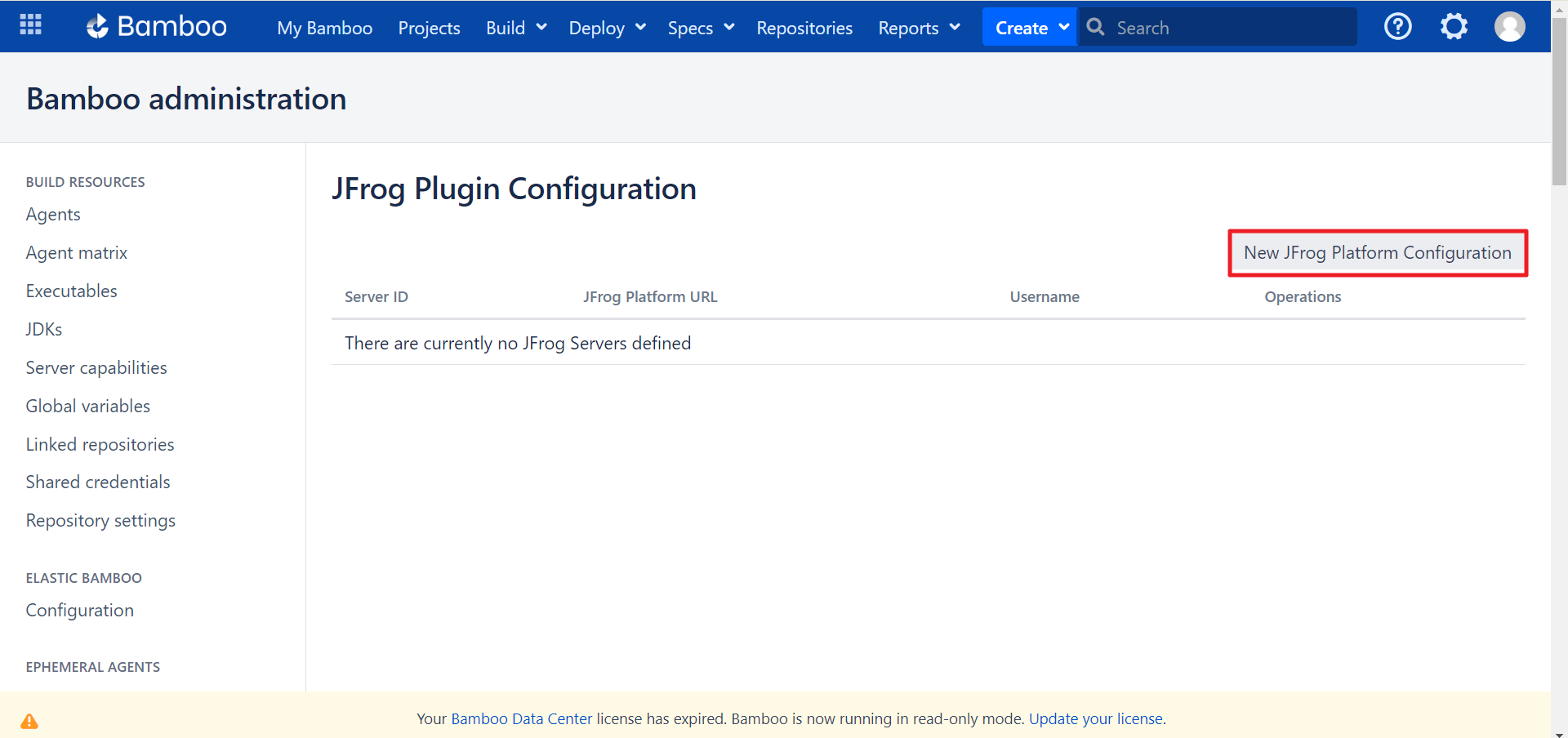Screen dimensions: 1568x738
Task: Open the app switcher grid icon
Action: (30, 25)
